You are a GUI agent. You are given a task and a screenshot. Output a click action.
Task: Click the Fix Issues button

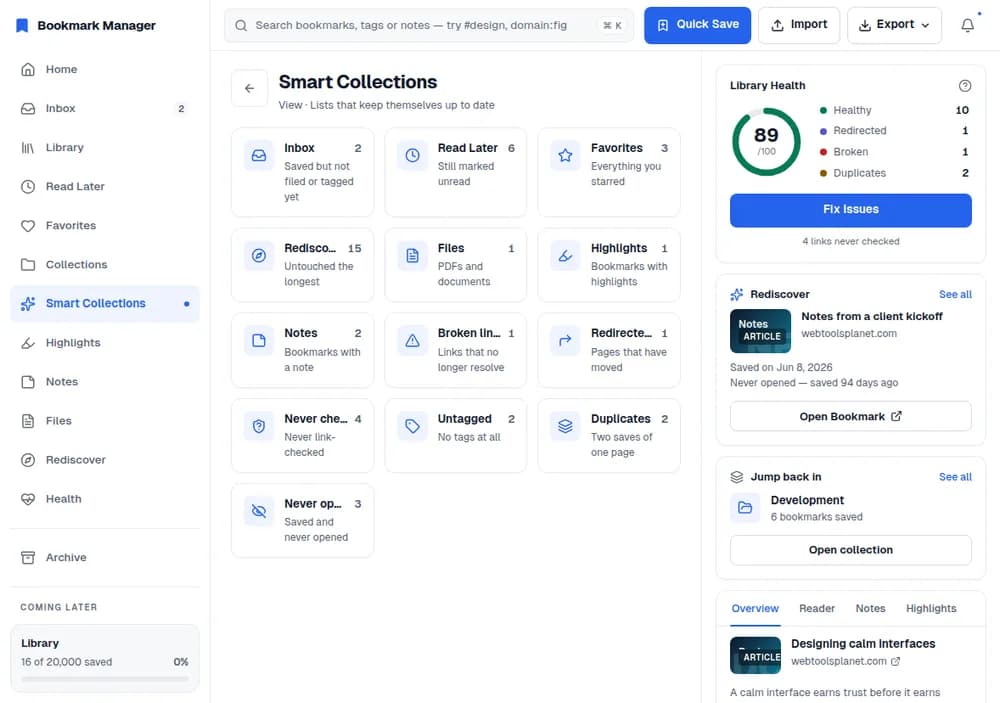pyautogui.click(x=851, y=210)
